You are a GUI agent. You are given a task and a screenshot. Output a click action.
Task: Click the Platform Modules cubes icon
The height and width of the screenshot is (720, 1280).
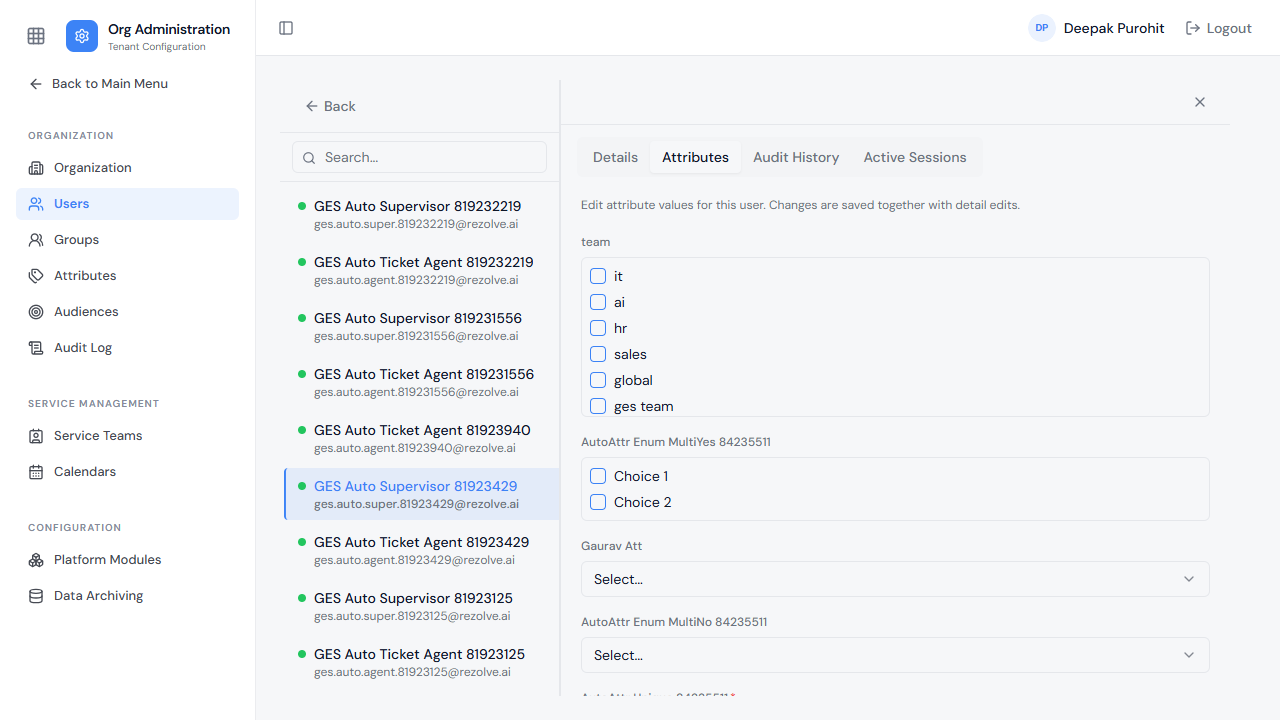coord(36,560)
